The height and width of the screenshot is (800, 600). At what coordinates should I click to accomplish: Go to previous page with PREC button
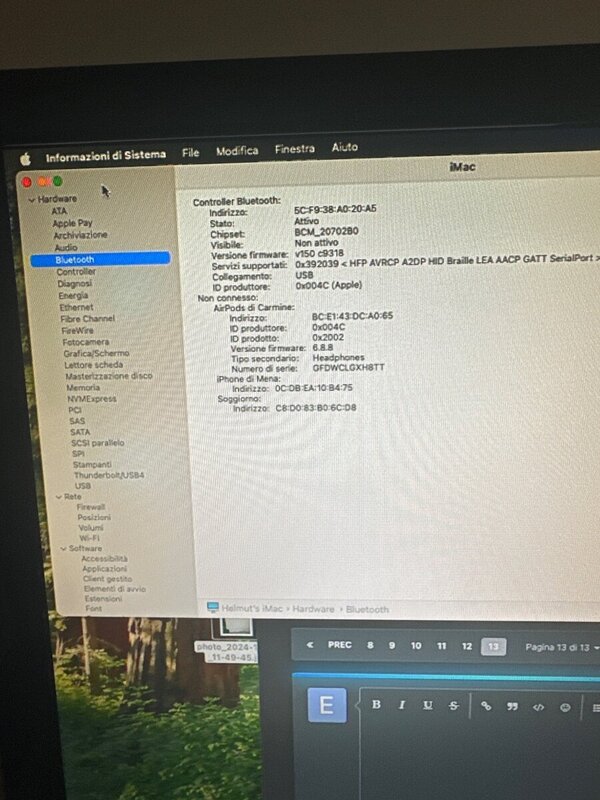click(x=340, y=645)
